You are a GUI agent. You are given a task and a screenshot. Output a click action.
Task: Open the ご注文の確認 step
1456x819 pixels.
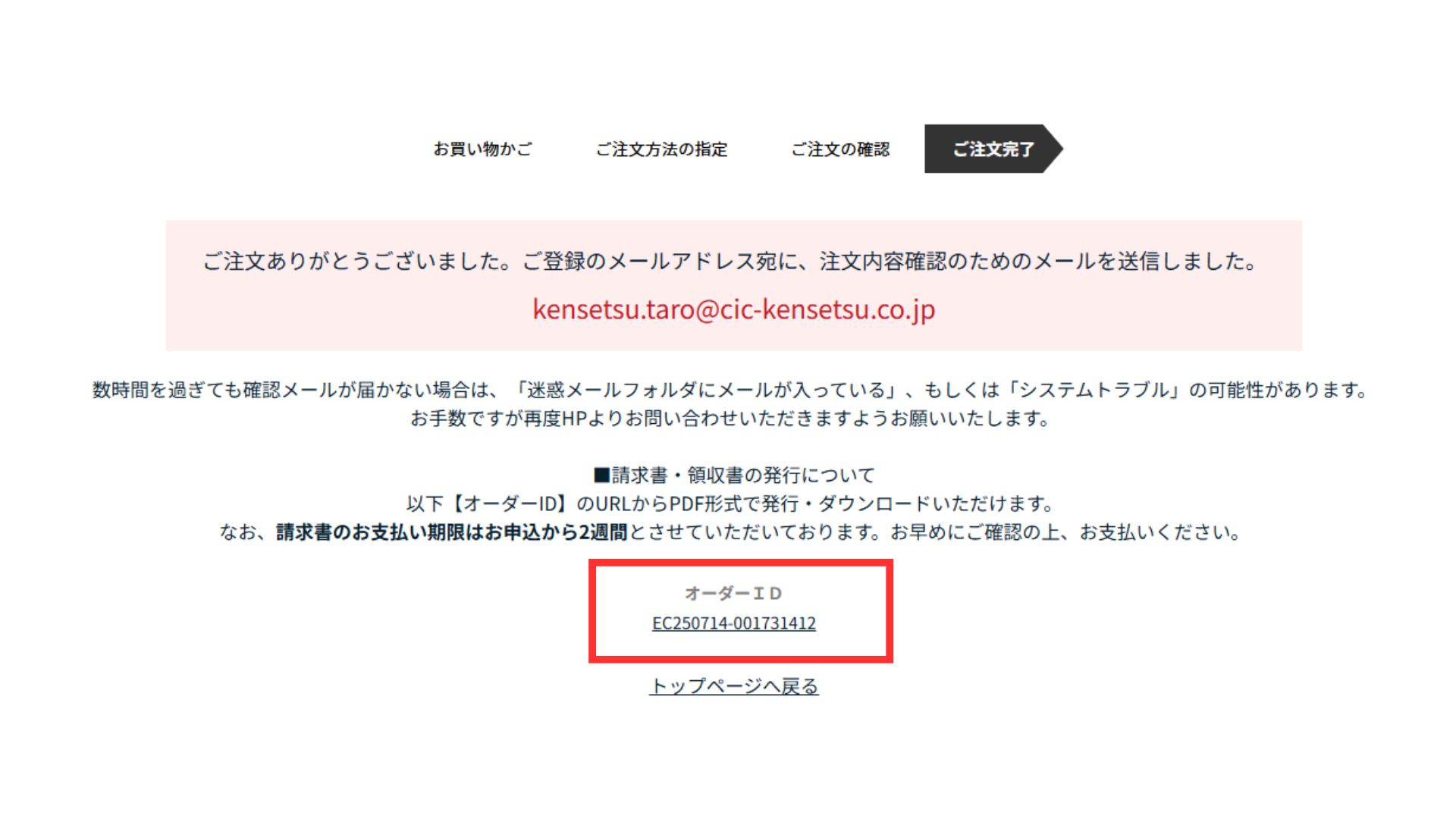(840, 149)
